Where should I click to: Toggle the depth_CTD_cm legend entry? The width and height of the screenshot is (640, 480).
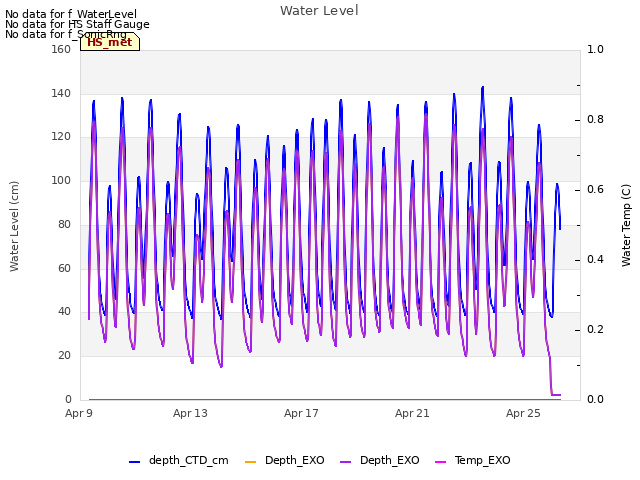tap(178, 461)
